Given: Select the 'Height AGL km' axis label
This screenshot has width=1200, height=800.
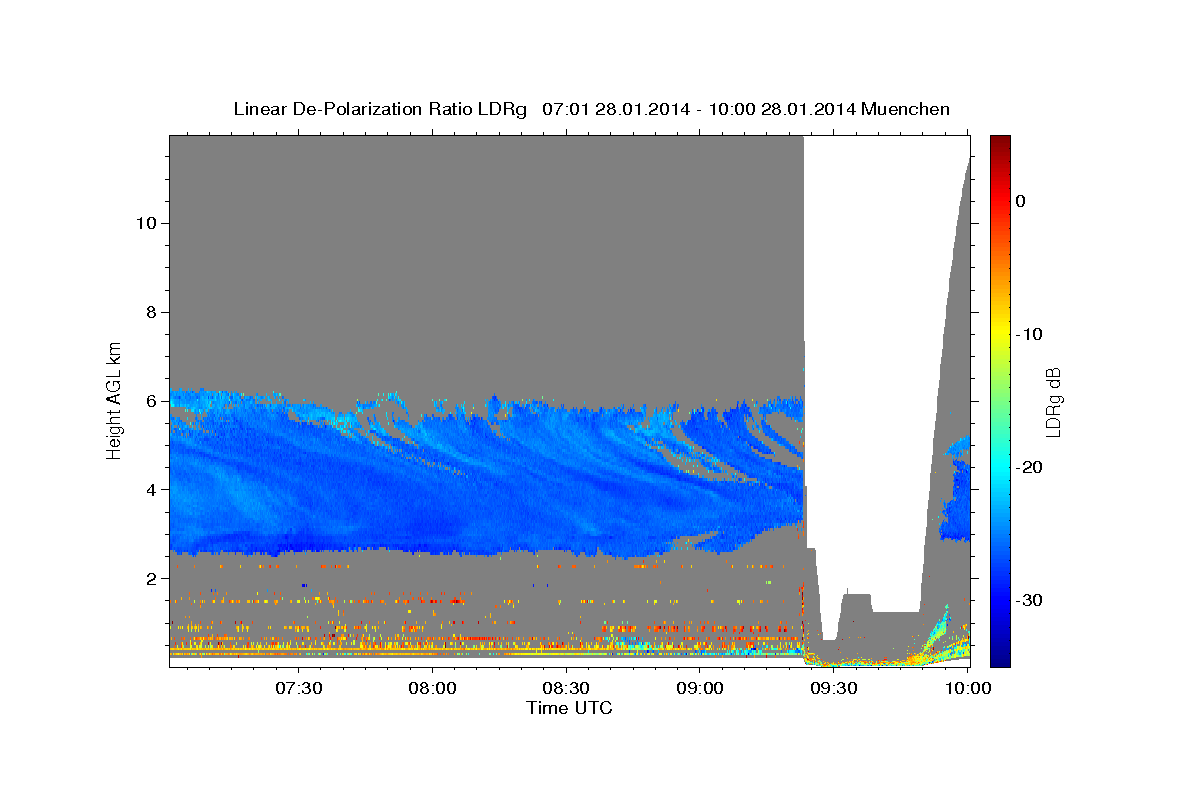Looking at the screenshot, I should pyautogui.click(x=115, y=399).
